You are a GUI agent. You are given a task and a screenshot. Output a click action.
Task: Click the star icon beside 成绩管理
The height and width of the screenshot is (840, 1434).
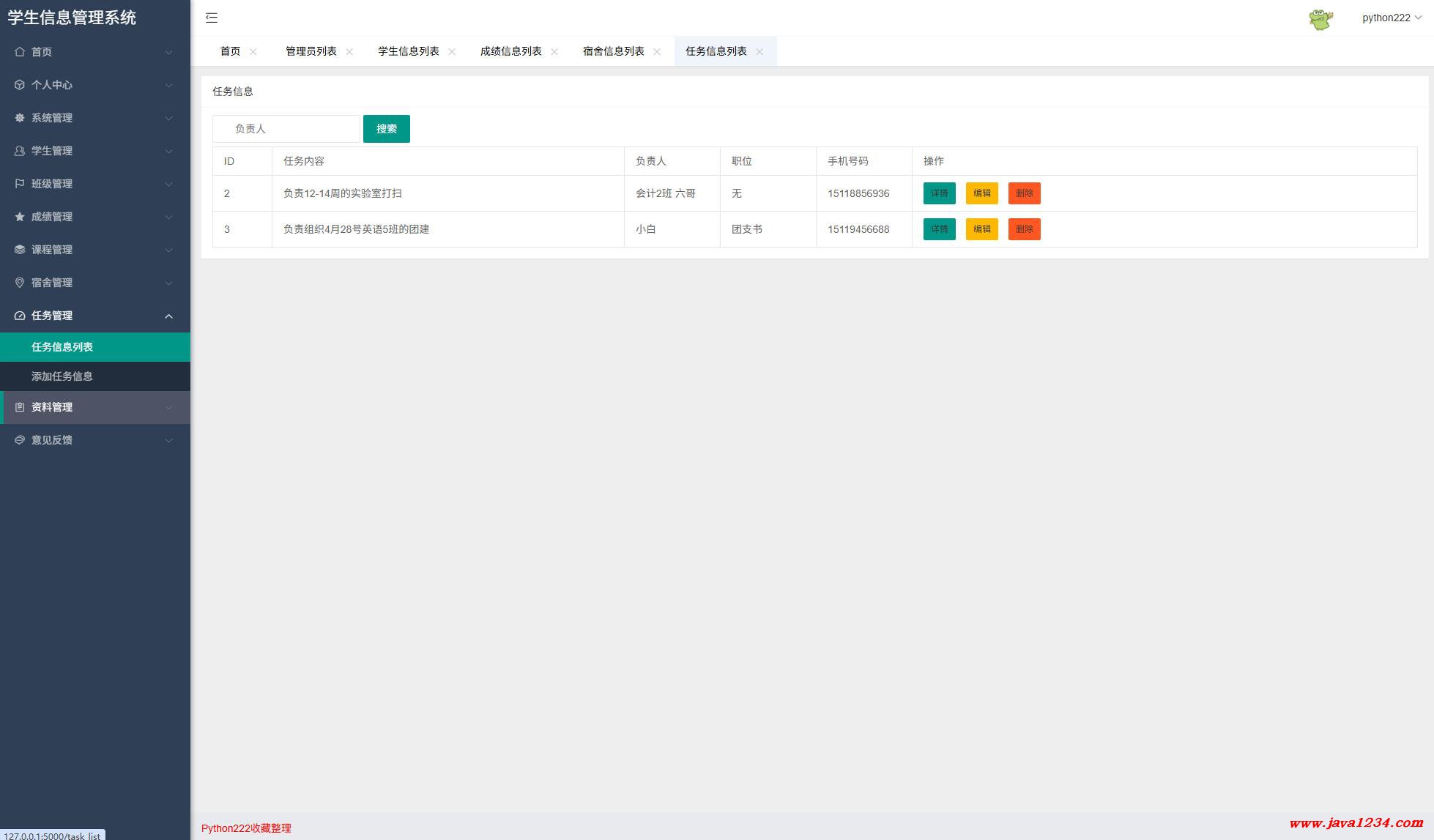[20, 217]
